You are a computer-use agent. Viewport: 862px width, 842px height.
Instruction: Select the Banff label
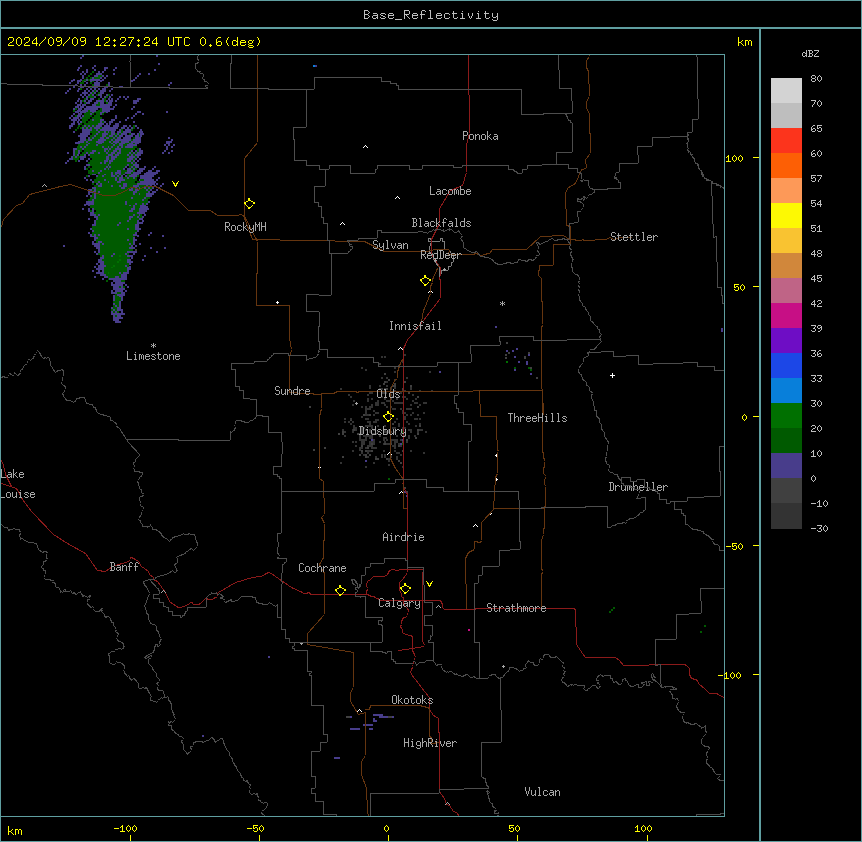(124, 567)
